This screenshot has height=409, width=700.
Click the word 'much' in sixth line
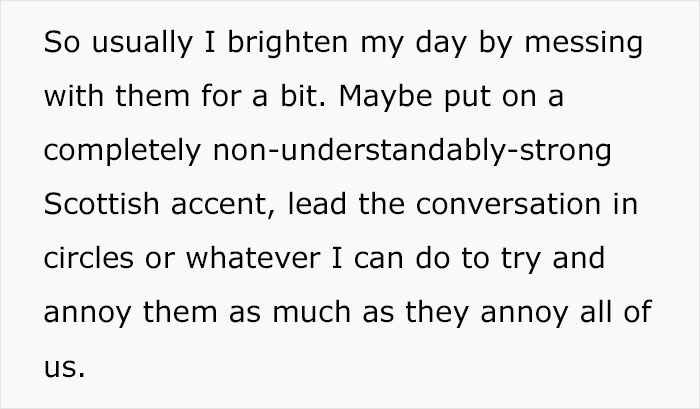click(x=312, y=311)
